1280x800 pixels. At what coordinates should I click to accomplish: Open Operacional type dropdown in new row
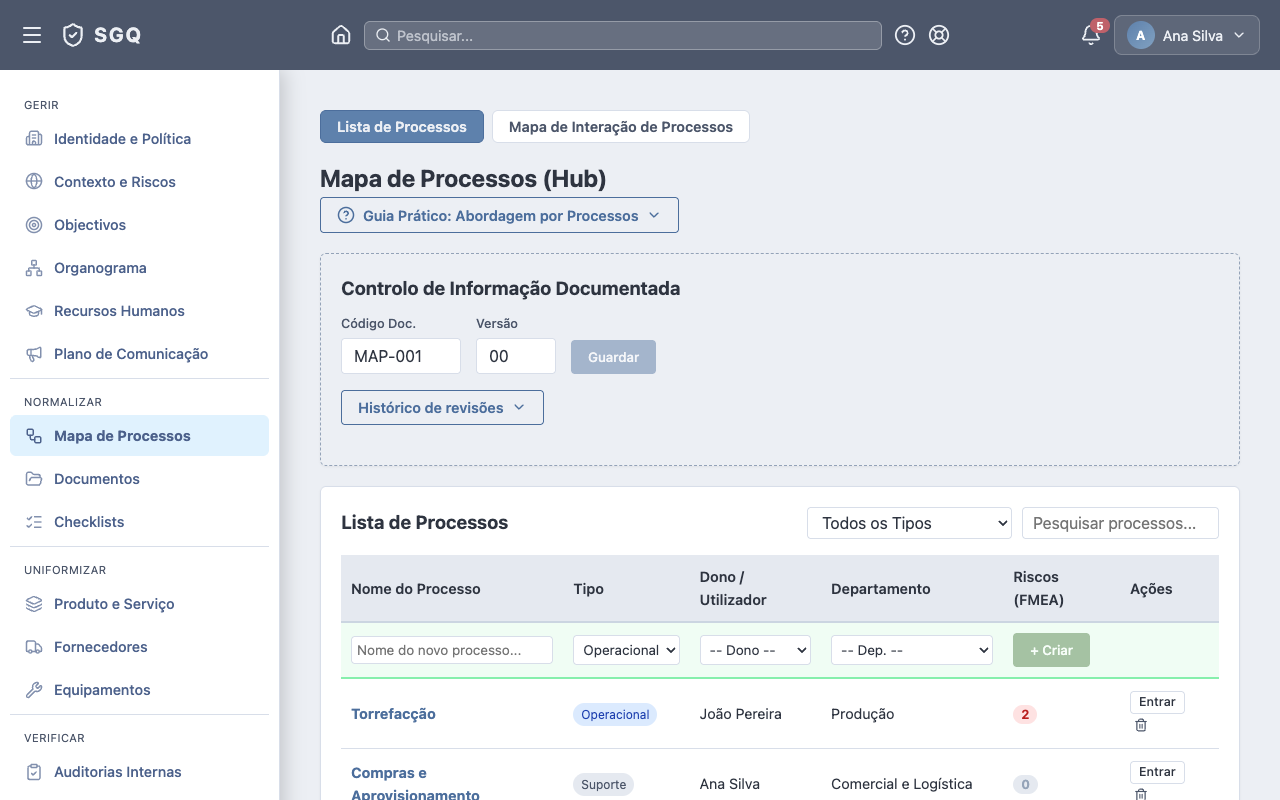(x=626, y=650)
